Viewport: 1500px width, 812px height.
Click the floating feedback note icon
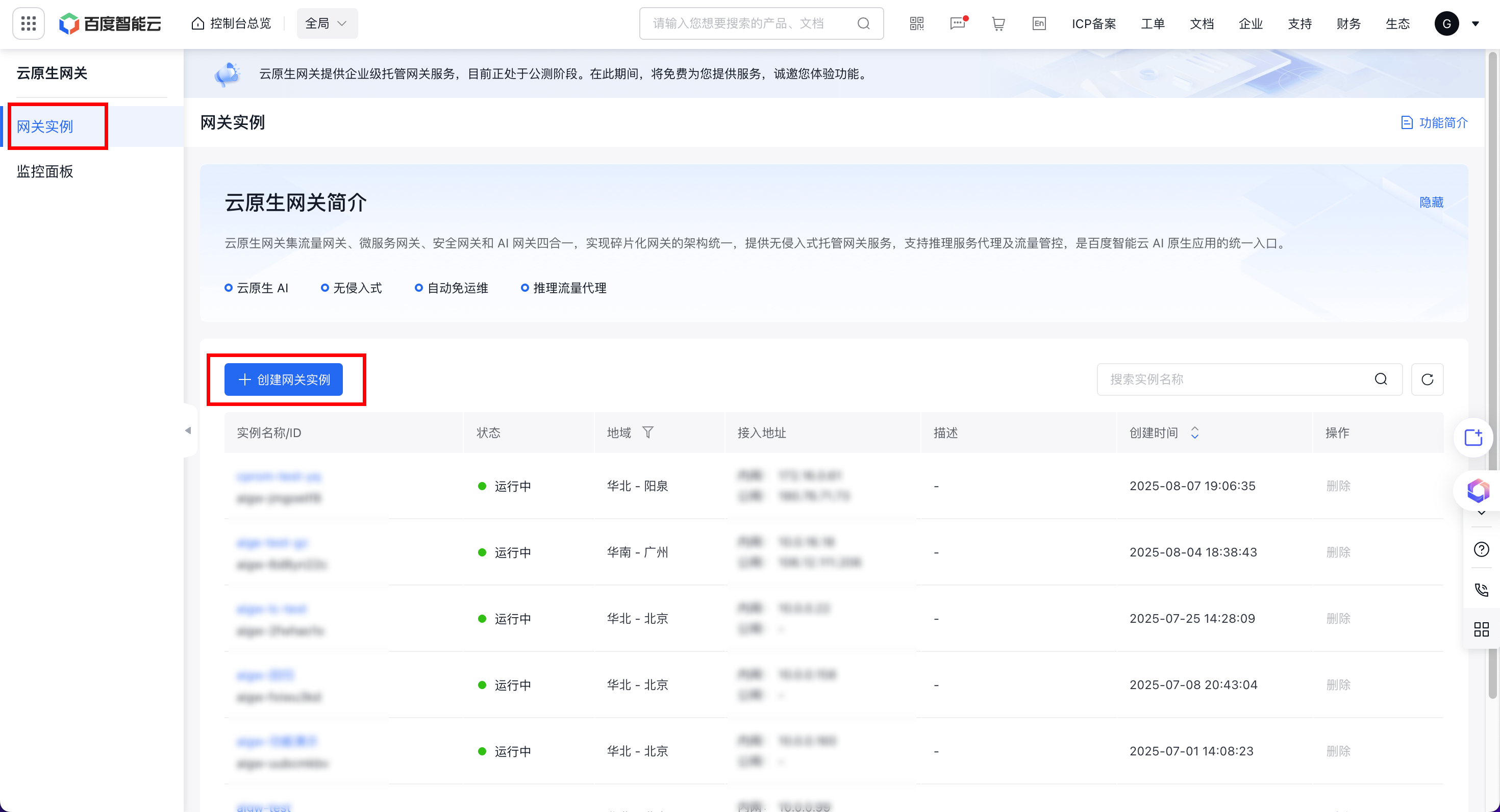1473,437
